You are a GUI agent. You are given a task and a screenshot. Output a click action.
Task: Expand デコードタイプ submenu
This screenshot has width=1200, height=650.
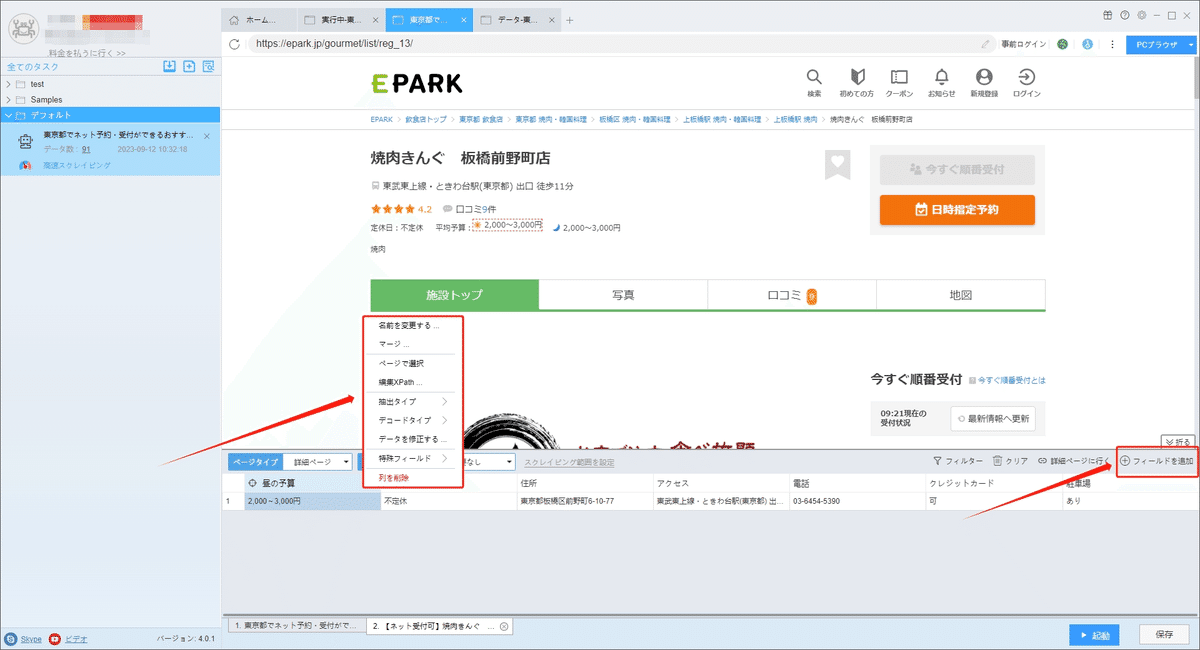411,420
